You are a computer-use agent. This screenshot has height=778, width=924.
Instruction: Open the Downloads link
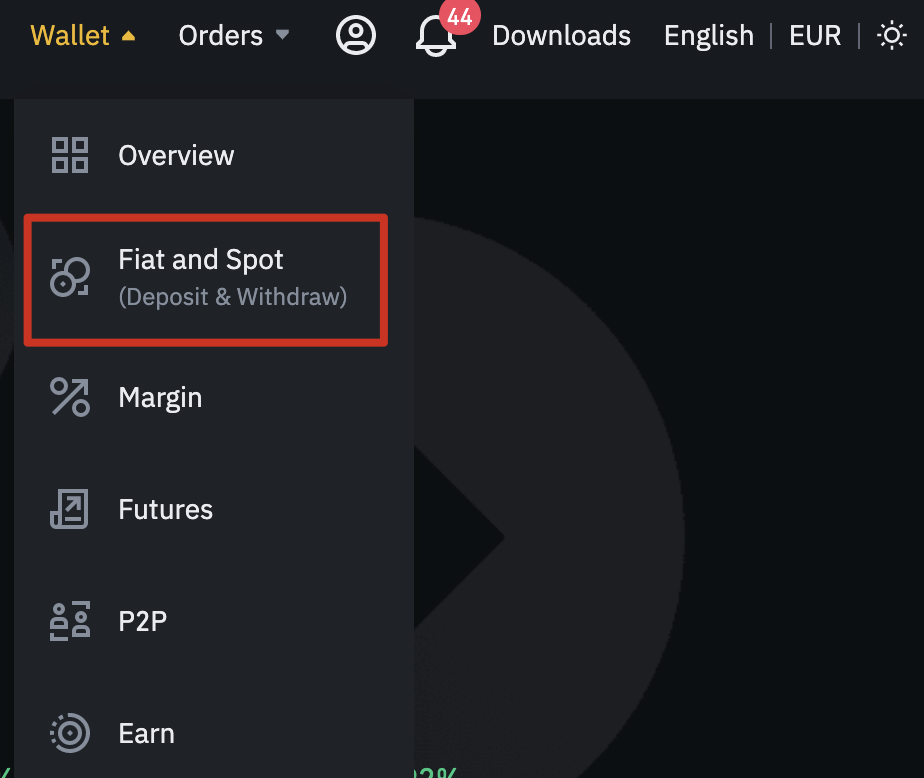tap(561, 36)
